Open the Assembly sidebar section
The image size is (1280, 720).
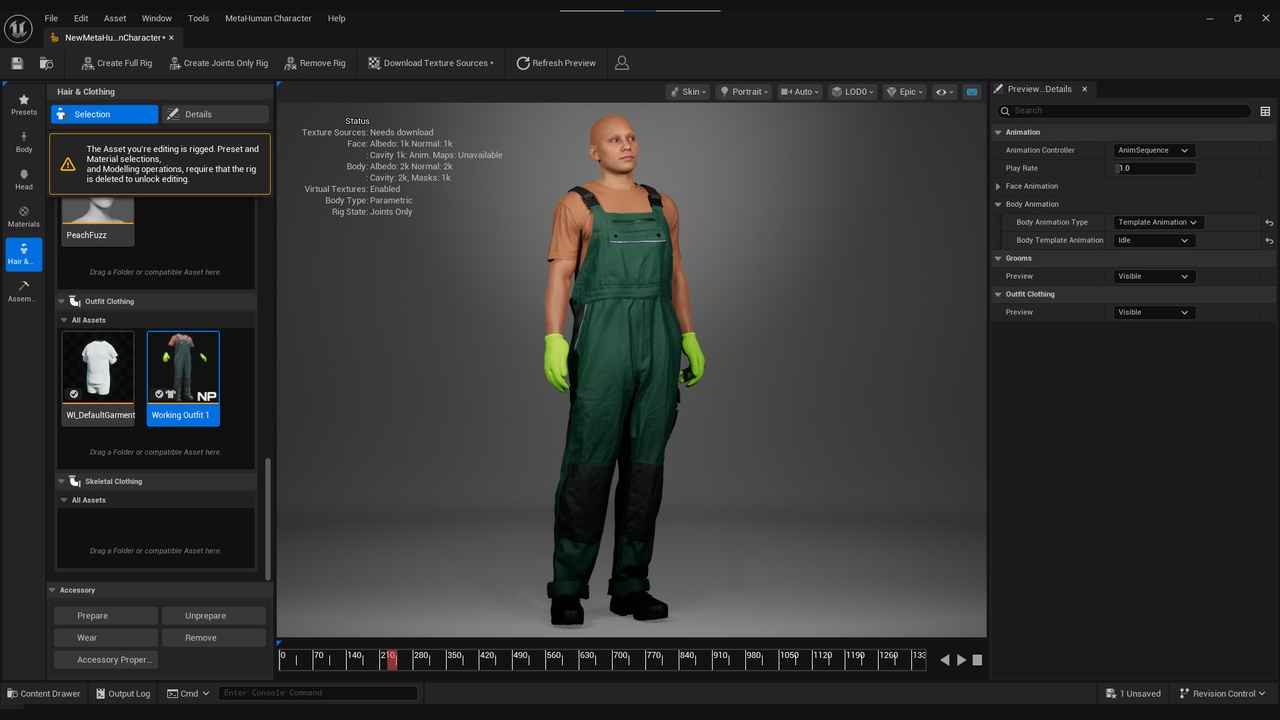(24, 291)
